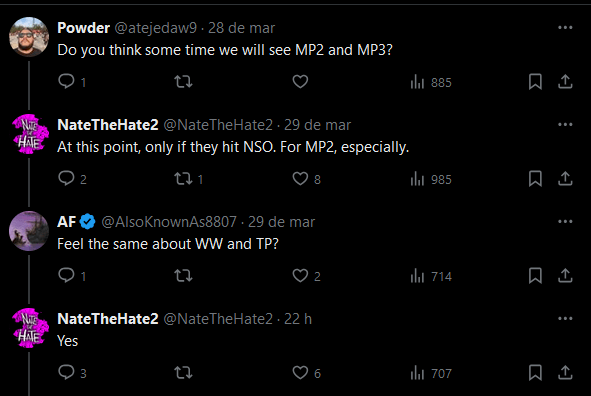The height and width of the screenshot is (396, 591).
Task: Share AF's WW and TP tweet
Action: (x=565, y=275)
